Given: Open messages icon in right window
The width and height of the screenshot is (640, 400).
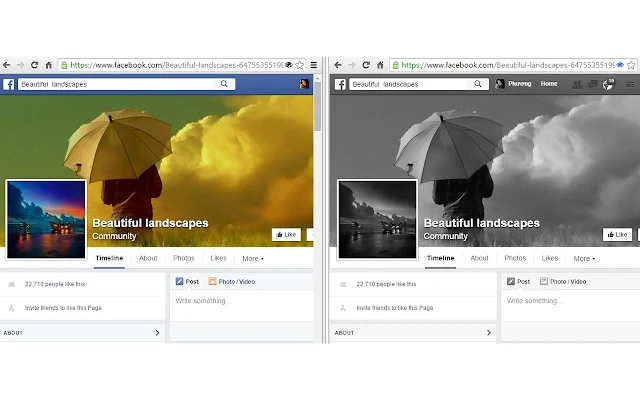Looking at the screenshot, I should pos(593,84).
